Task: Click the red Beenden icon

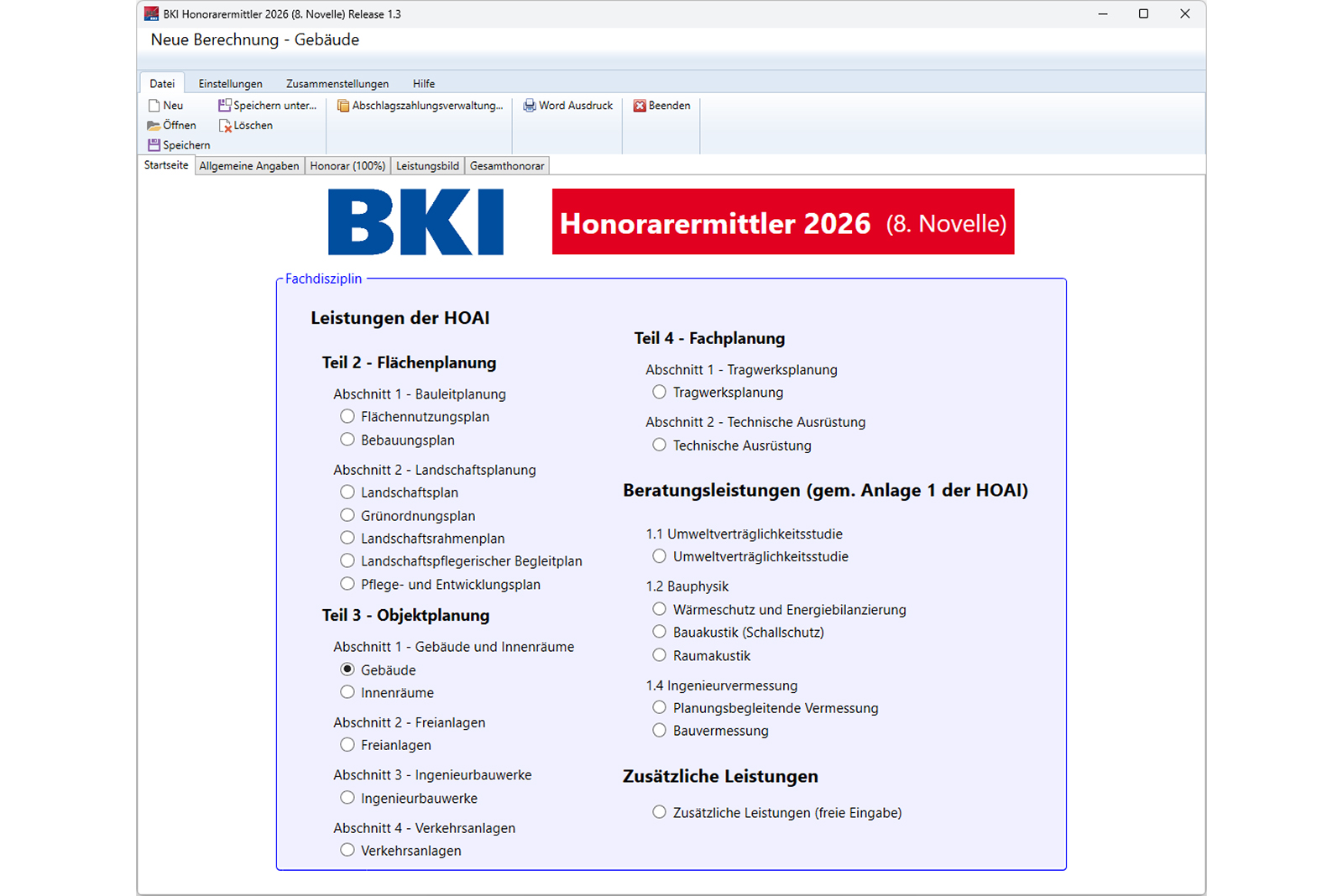Action: point(640,106)
